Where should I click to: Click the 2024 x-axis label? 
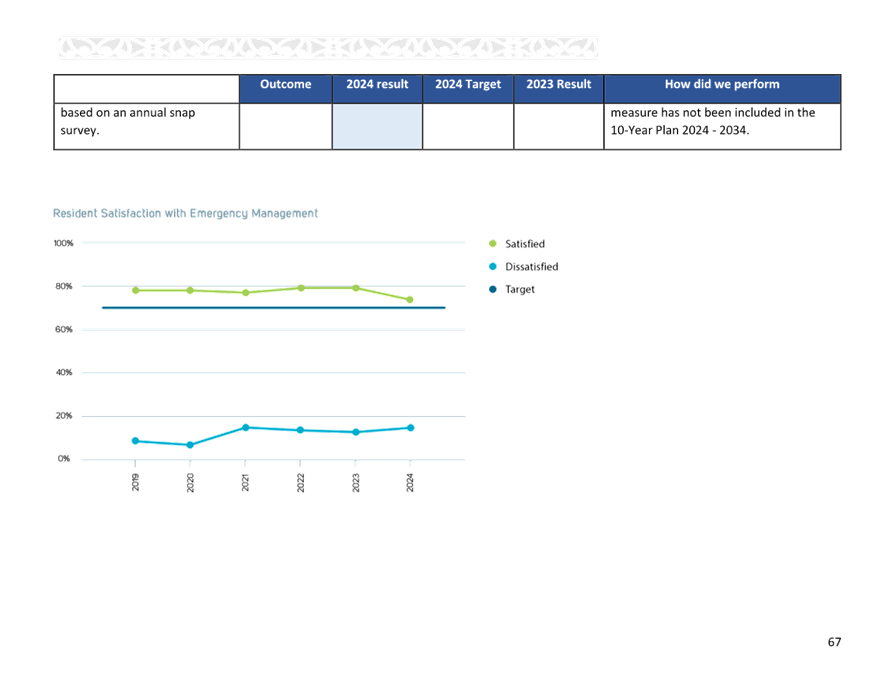(x=410, y=482)
